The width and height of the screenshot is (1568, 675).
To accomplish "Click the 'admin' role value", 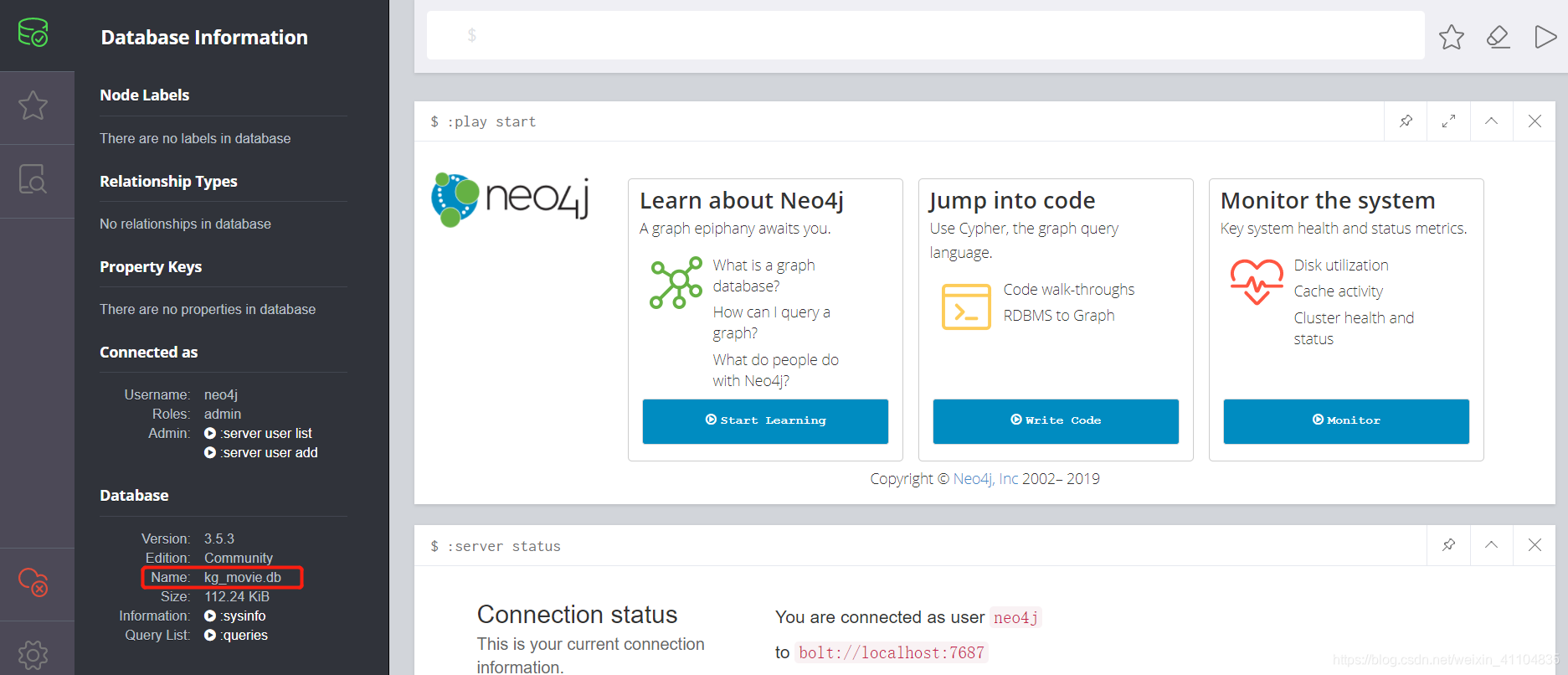I will [223, 414].
